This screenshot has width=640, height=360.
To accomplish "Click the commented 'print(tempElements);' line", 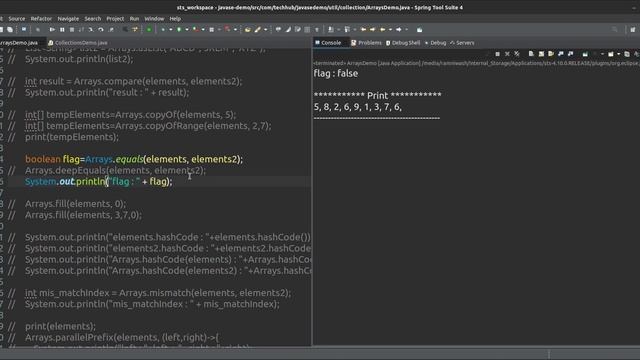I will coord(72,137).
